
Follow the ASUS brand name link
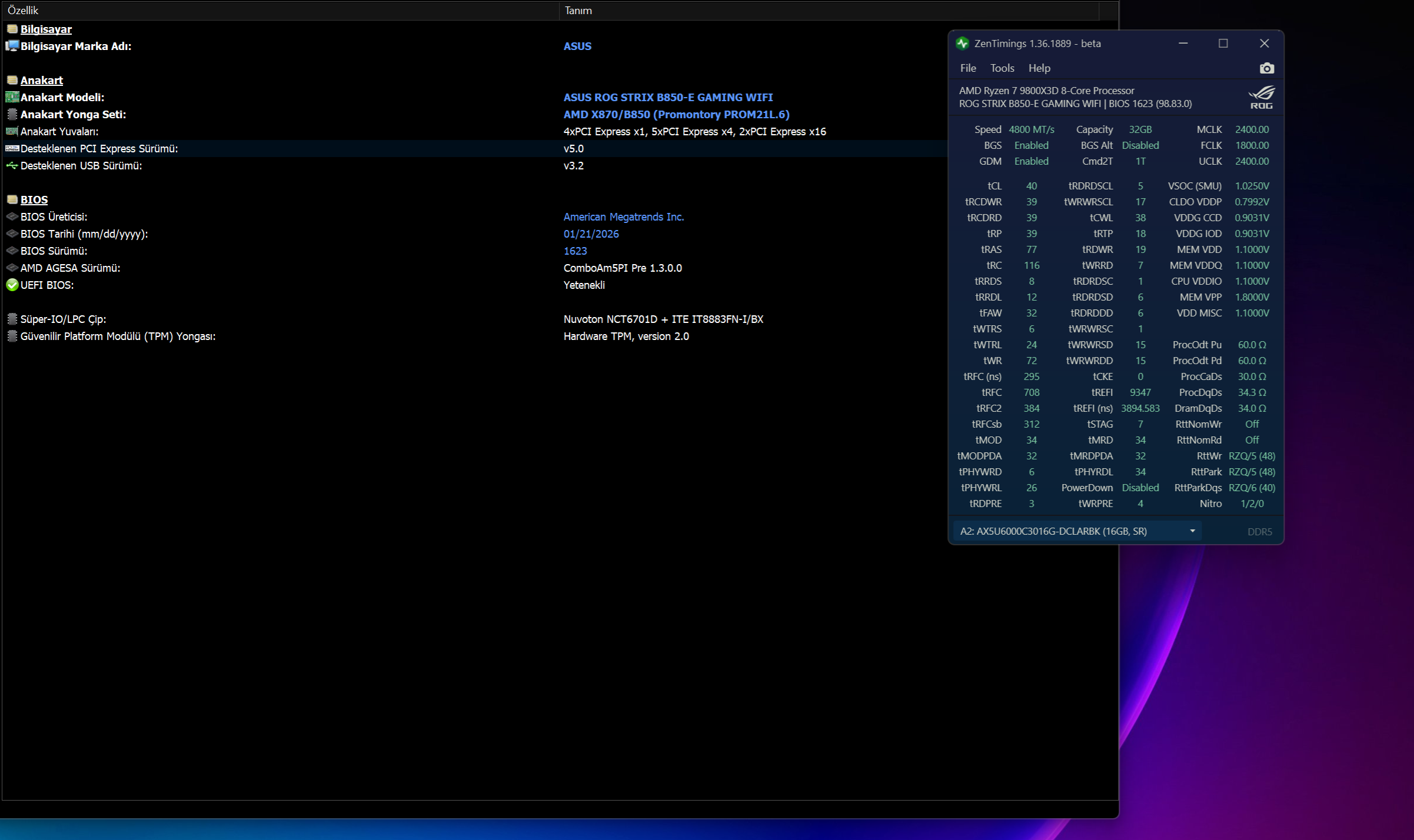point(577,46)
